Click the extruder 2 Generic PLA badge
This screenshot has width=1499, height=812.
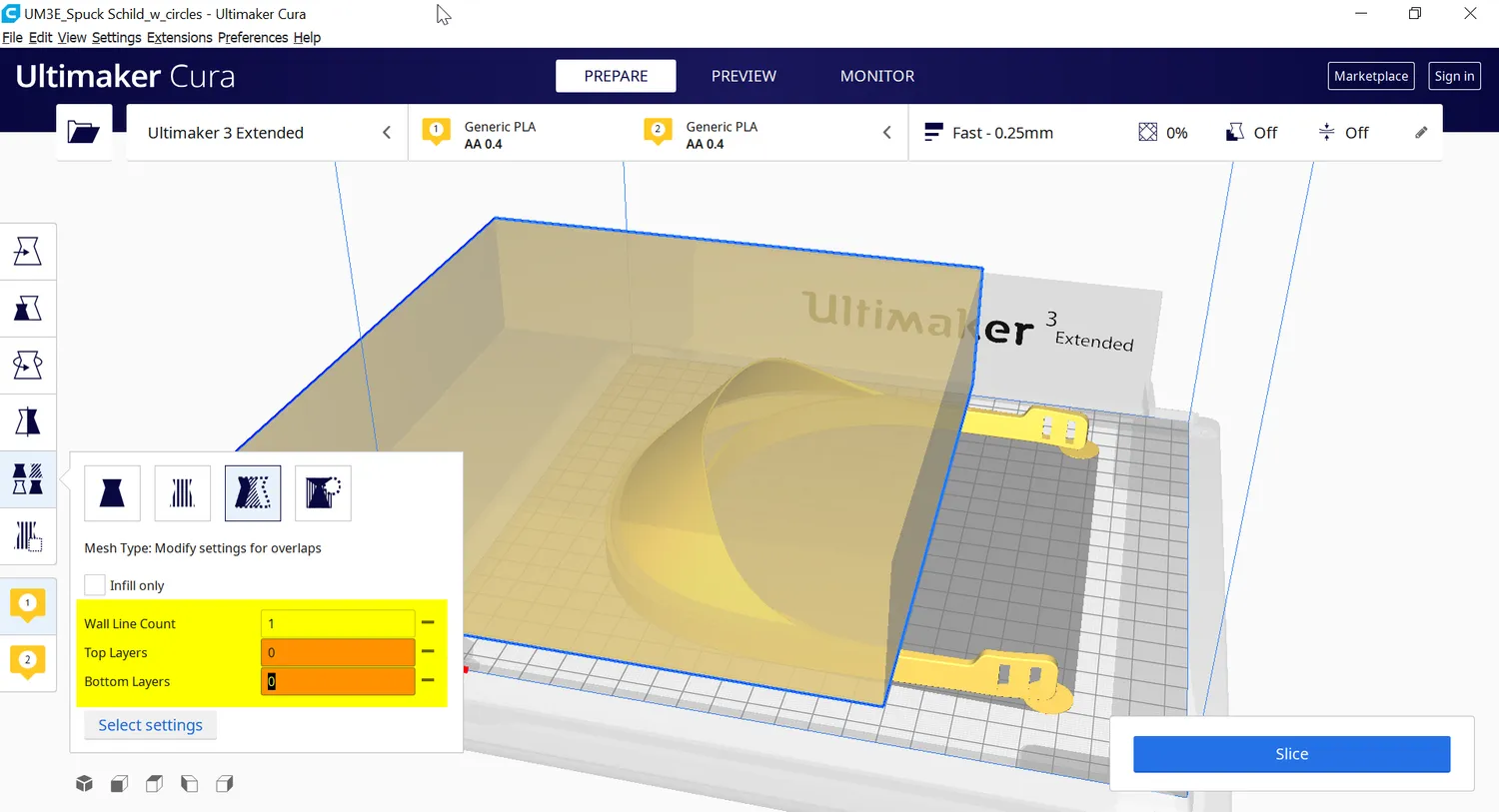[658, 132]
